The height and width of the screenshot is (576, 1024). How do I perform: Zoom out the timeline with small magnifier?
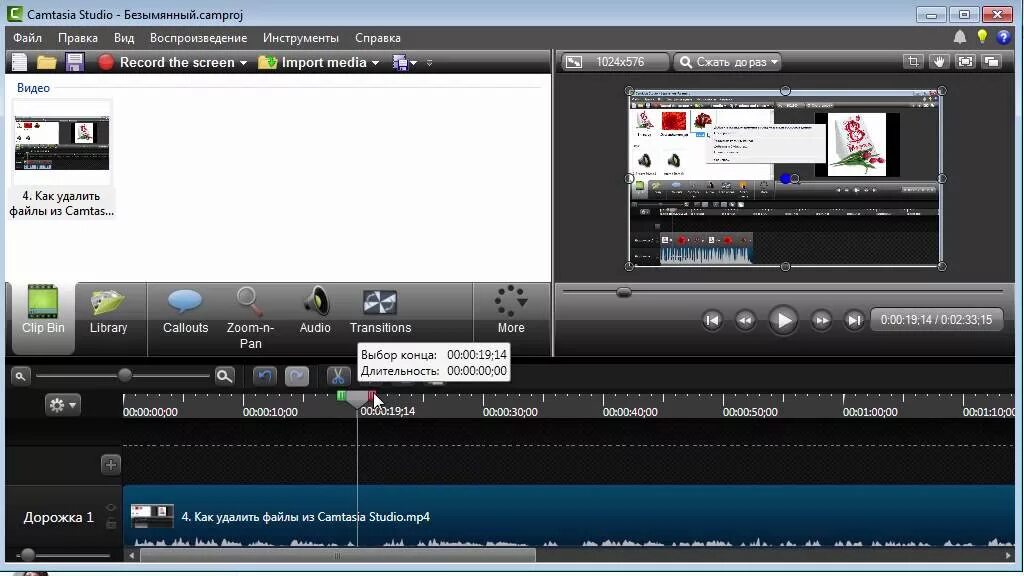coord(20,376)
